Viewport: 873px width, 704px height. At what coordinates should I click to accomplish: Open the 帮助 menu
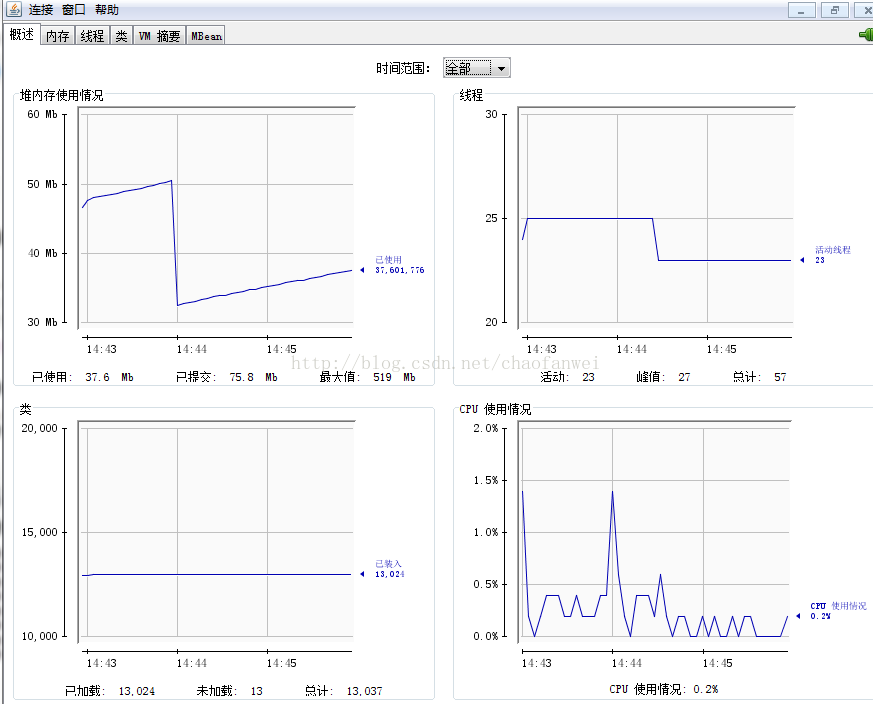106,9
